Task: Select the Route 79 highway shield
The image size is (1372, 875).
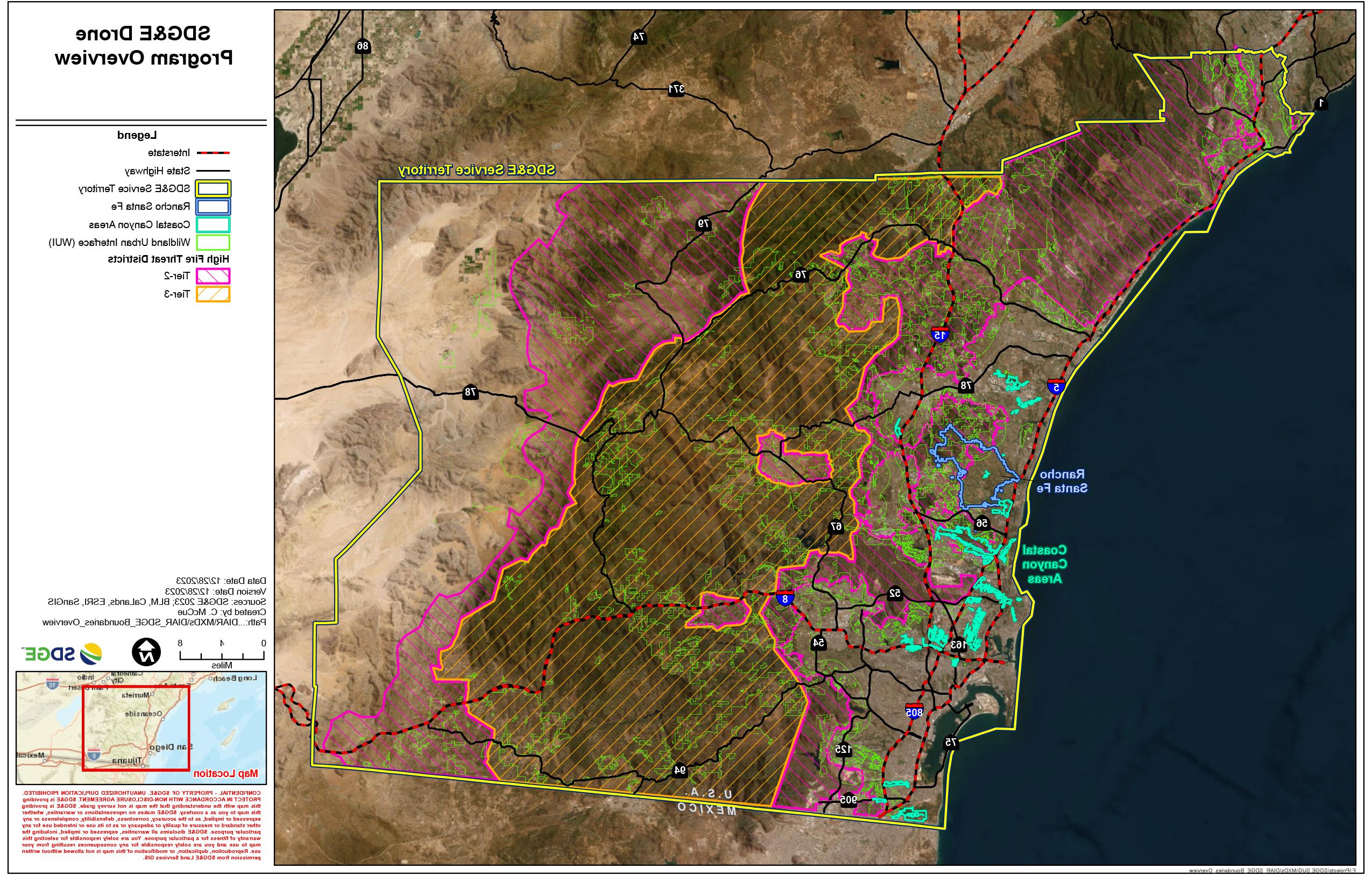Action: (x=704, y=224)
